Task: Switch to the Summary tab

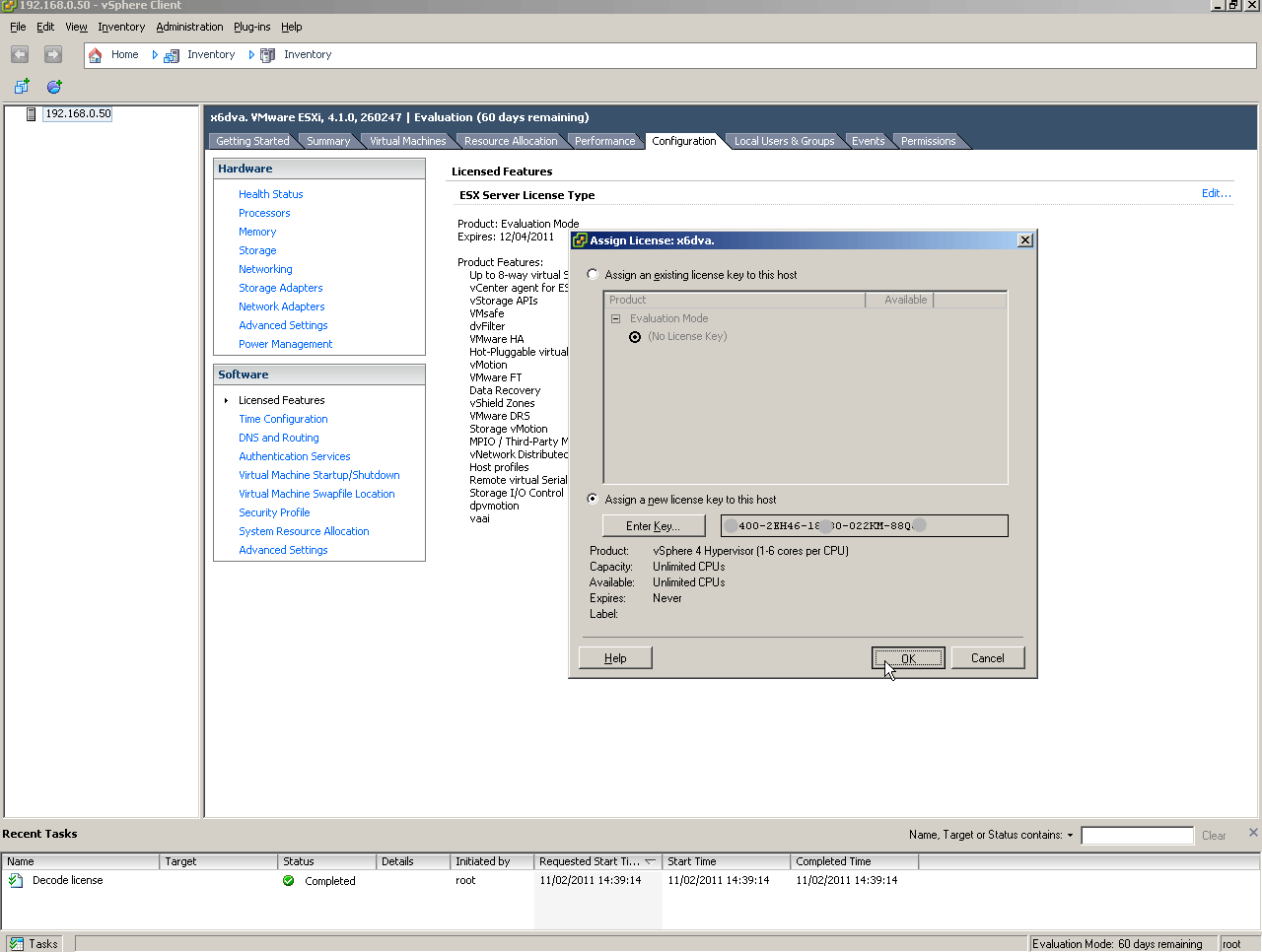Action: pyautogui.click(x=328, y=141)
